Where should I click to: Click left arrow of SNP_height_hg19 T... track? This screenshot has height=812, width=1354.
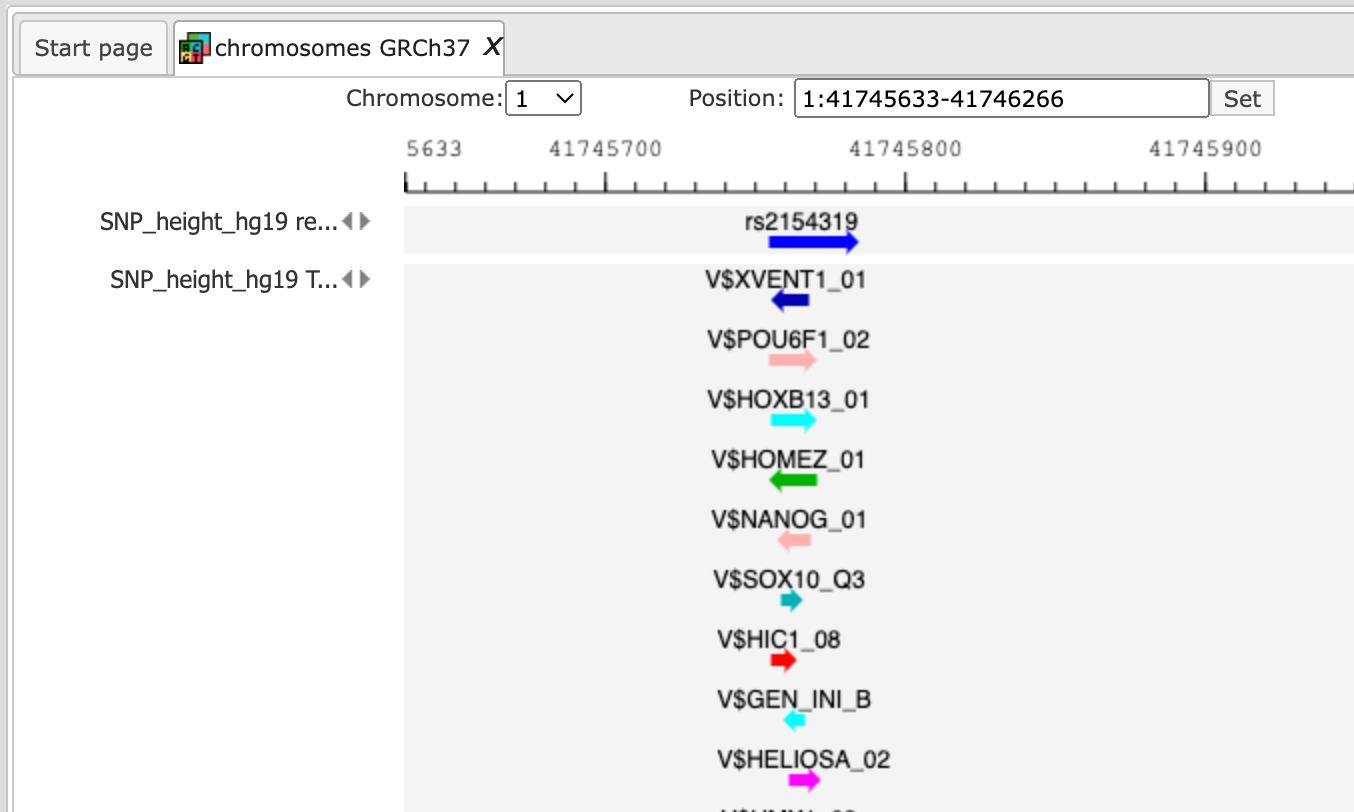pos(348,279)
